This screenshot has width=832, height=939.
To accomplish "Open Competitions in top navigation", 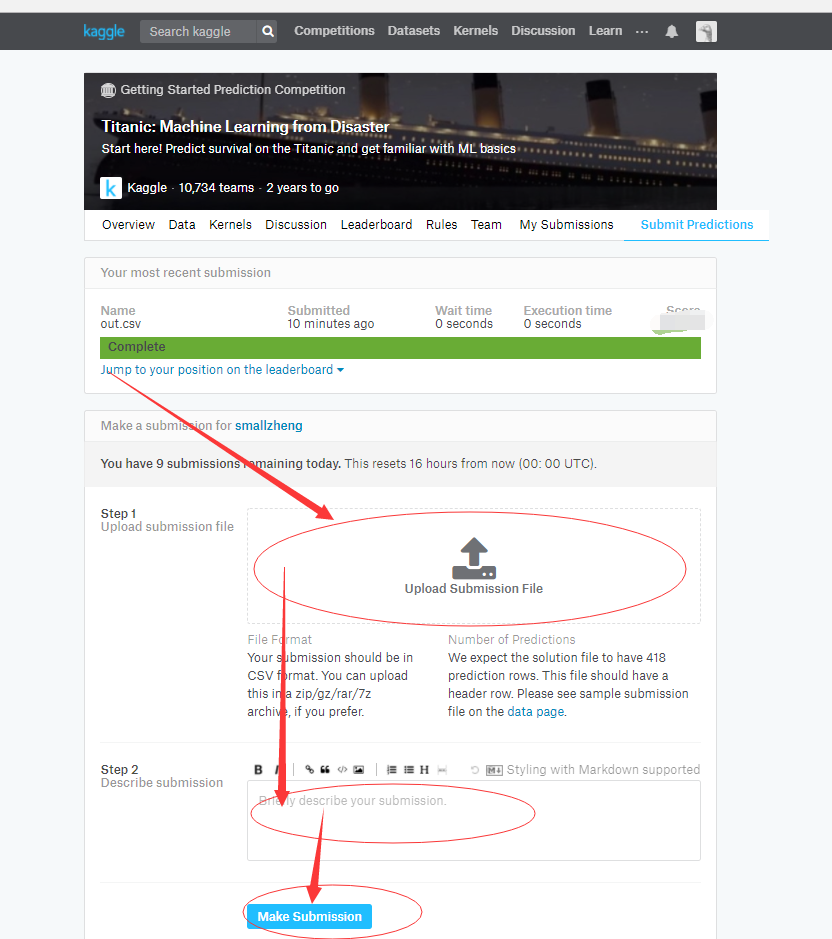I will [334, 31].
